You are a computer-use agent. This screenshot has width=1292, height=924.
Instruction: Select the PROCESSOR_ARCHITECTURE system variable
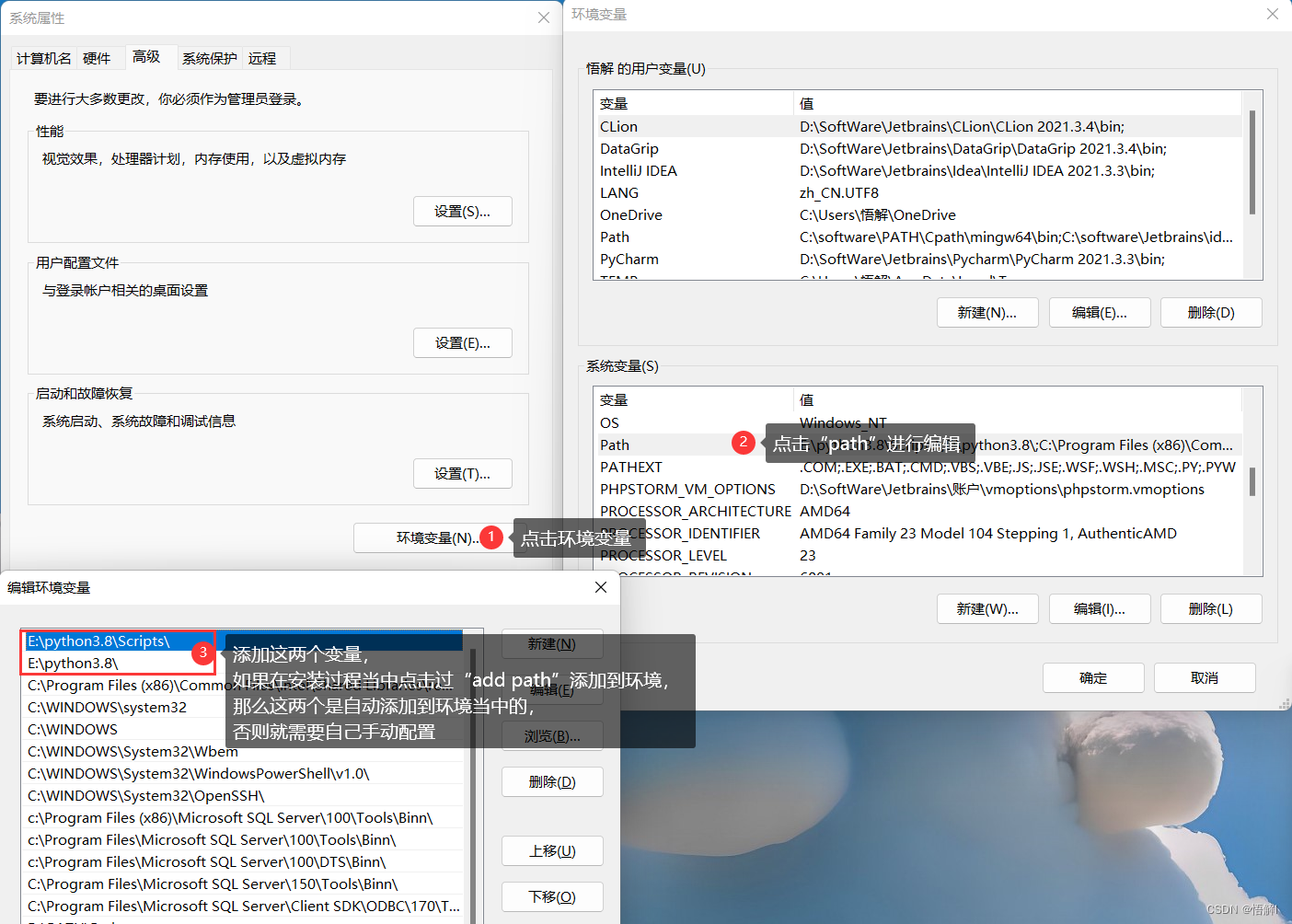[x=917, y=511]
